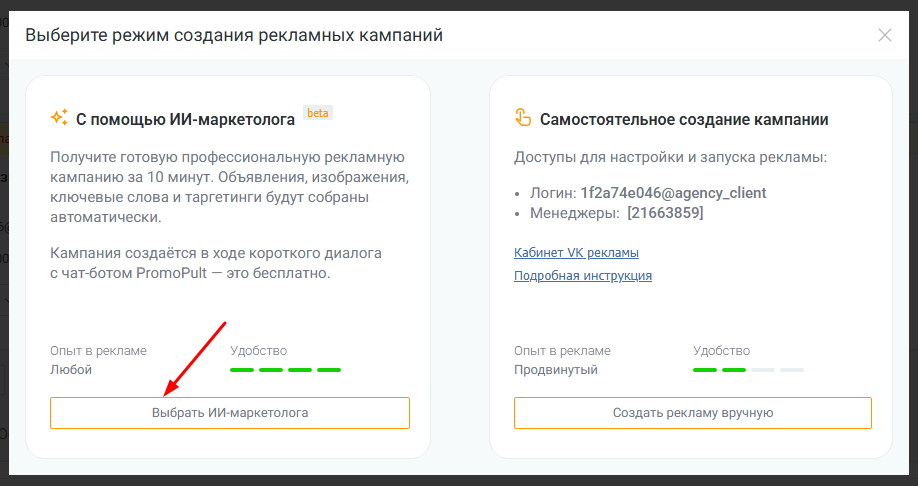Screen dimensions: 918x486
Task: Click the four-bar Удобство indicator in the AI card
Action: click(285, 370)
